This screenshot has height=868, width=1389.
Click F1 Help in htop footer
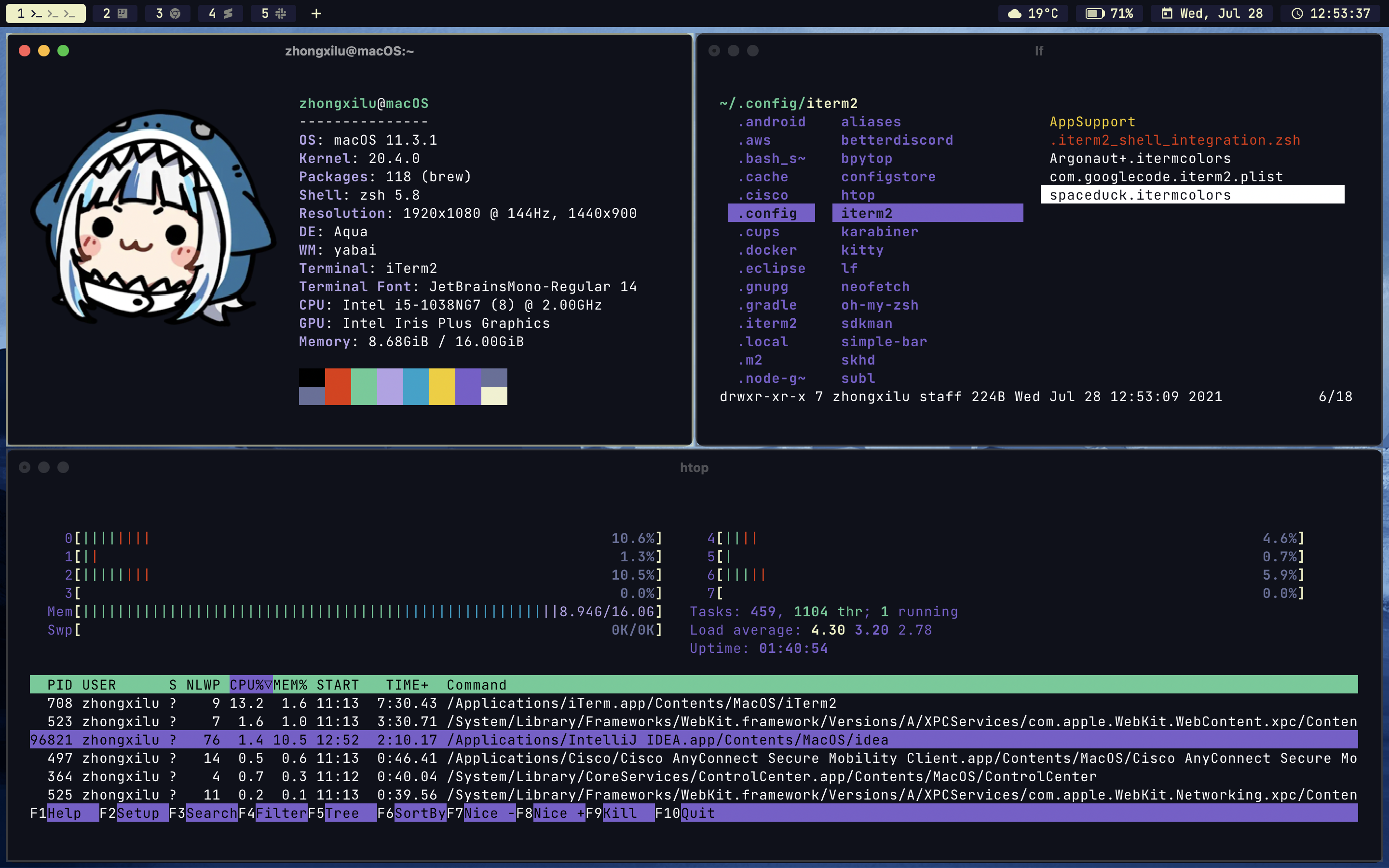(x=64, y=814)
